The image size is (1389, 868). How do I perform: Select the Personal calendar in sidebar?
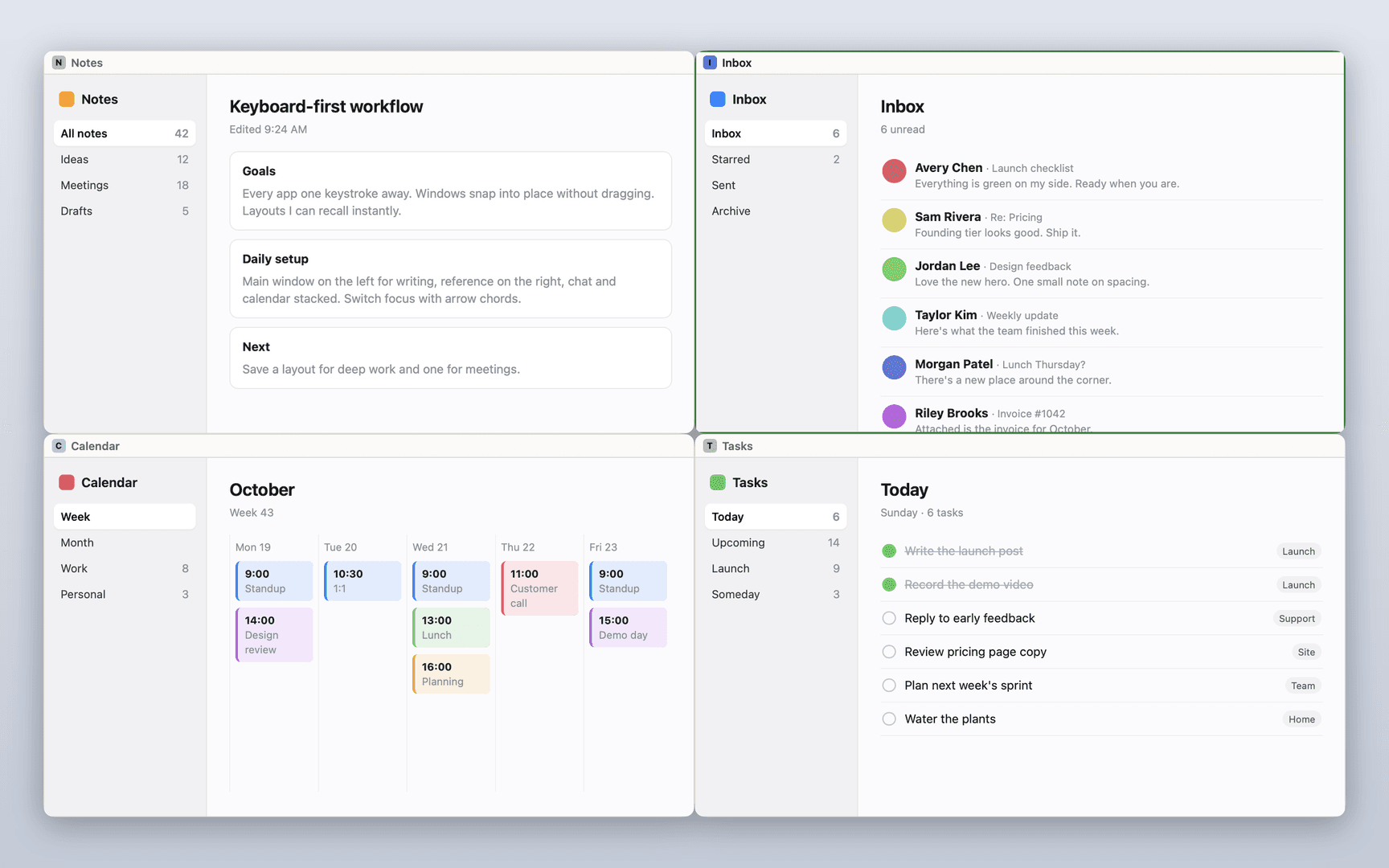[125, 594]
